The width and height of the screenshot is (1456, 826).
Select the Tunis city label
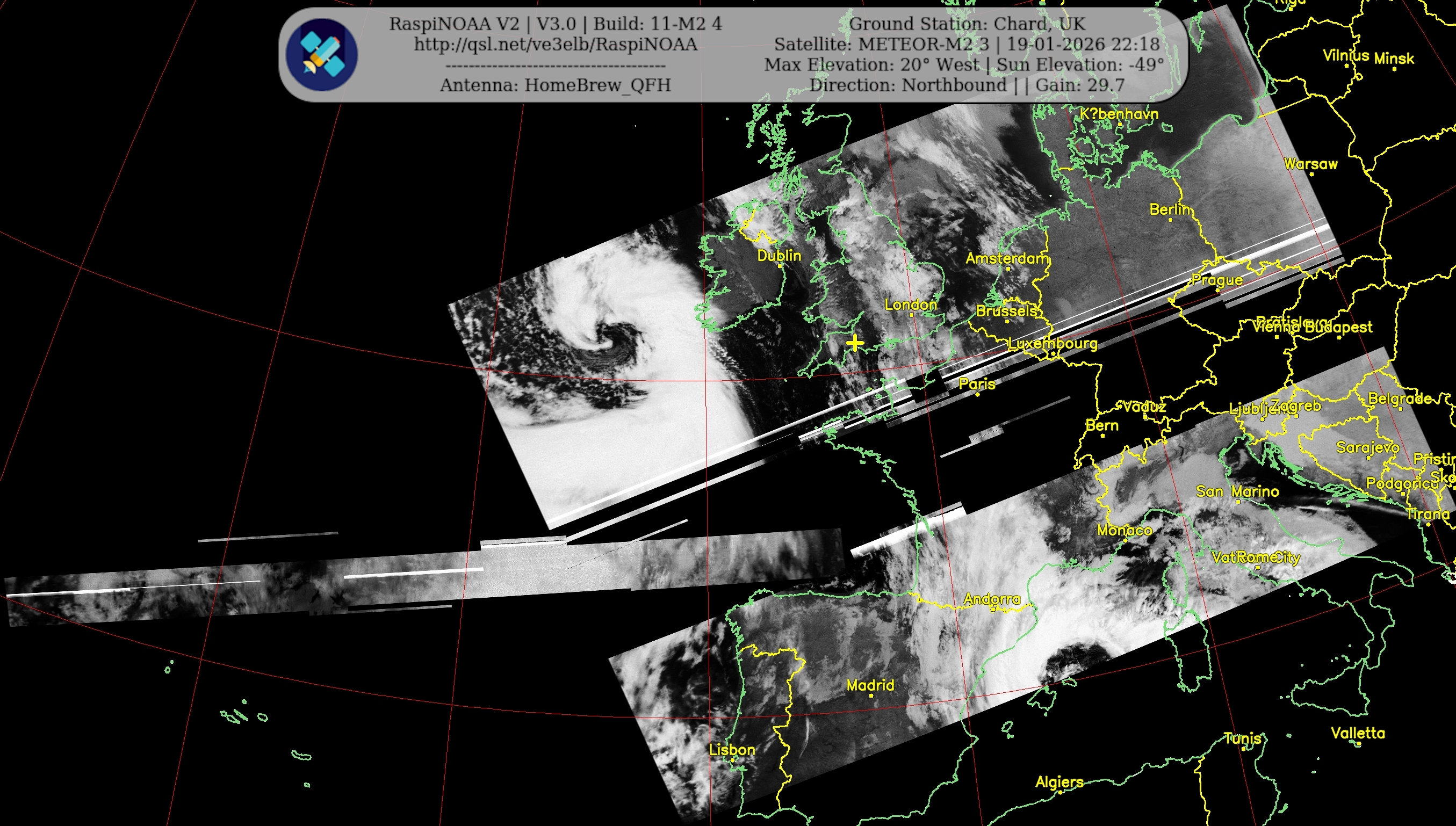pos(1242,738)
